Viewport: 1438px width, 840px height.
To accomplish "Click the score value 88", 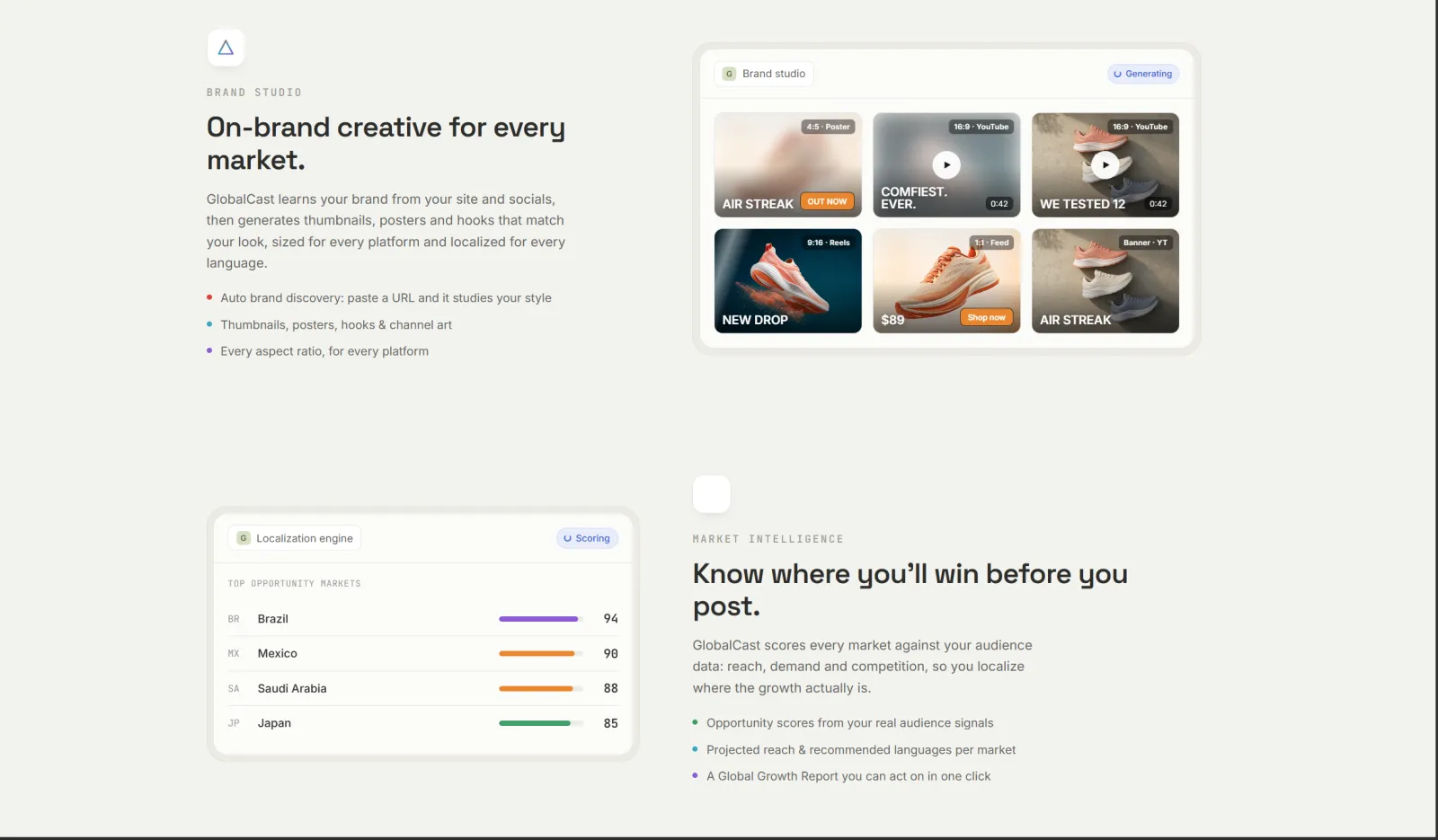I will [610, 689].
